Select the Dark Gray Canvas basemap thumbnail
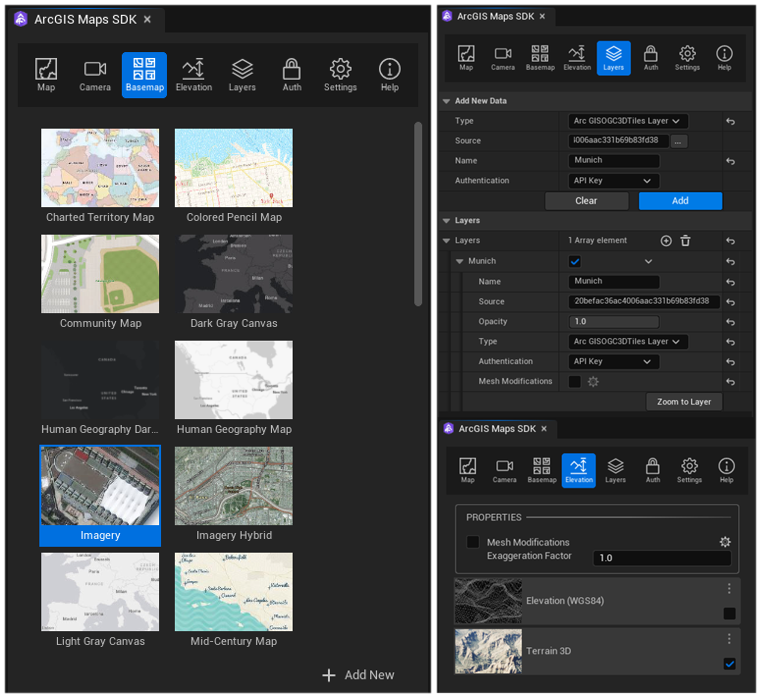The width and height of the screenshot is (760, 697). tap(234, 274)
